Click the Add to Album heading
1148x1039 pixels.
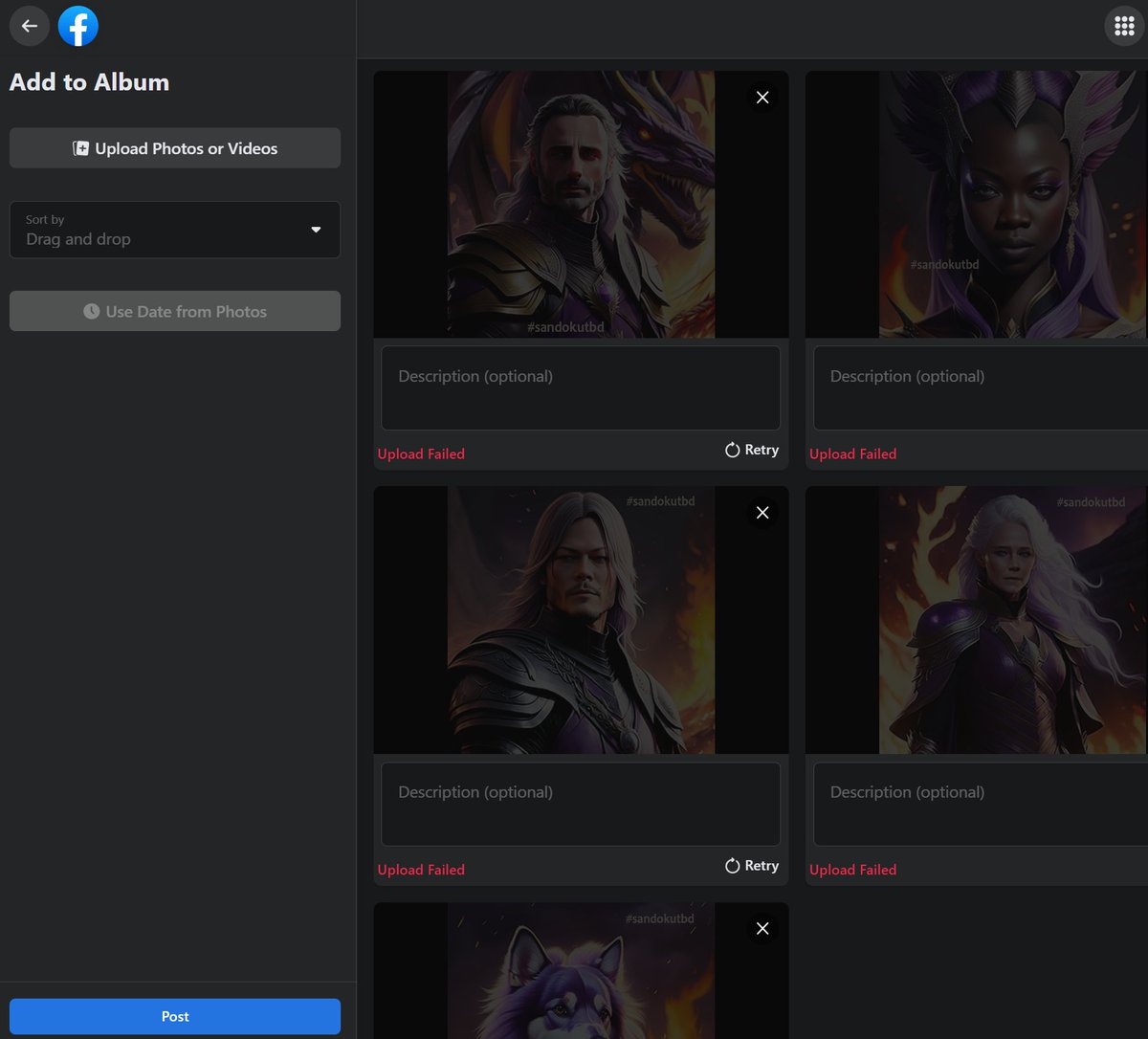point(89,82)
